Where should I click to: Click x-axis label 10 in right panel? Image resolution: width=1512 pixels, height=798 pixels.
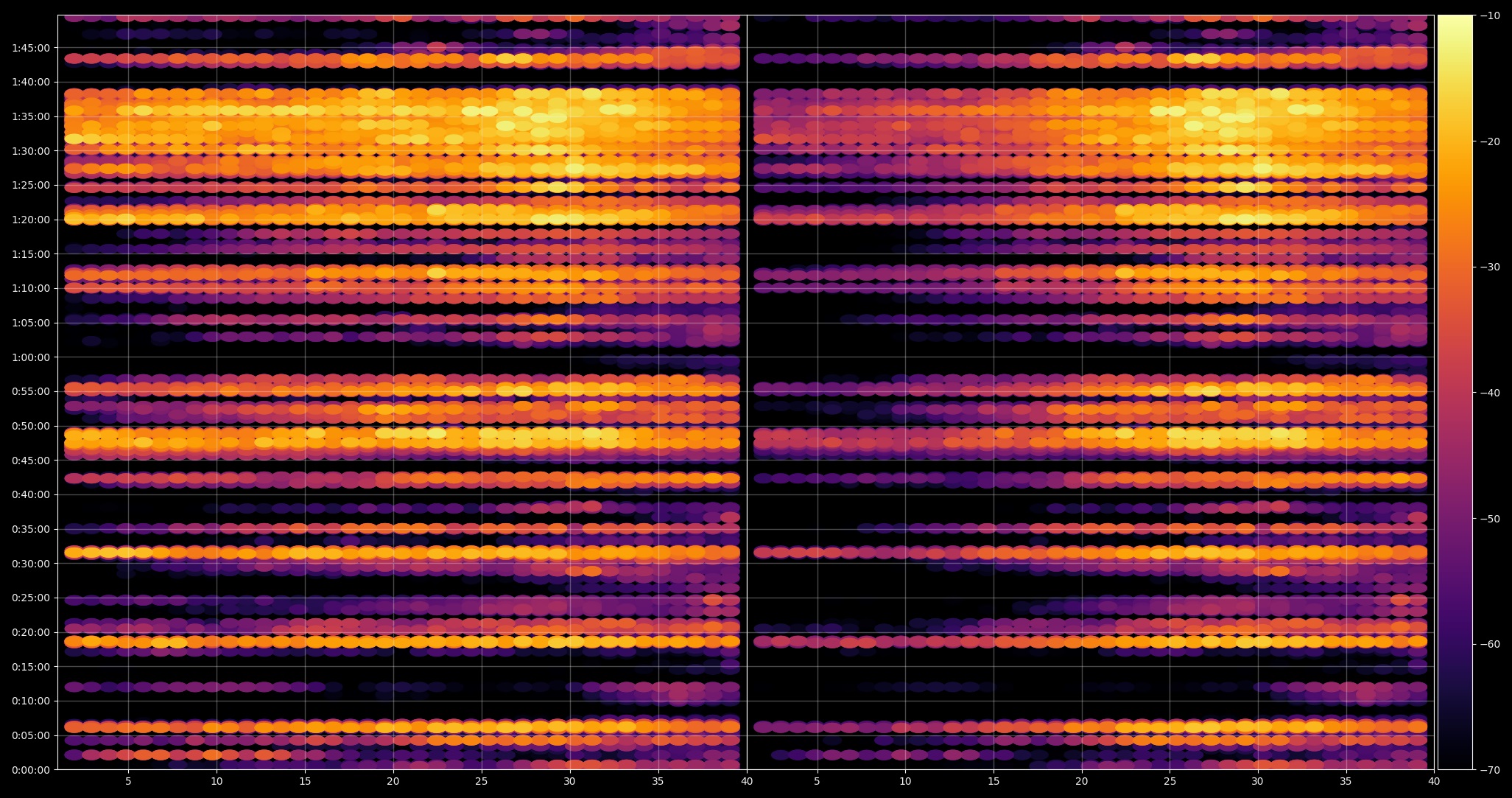pos(905,781)
